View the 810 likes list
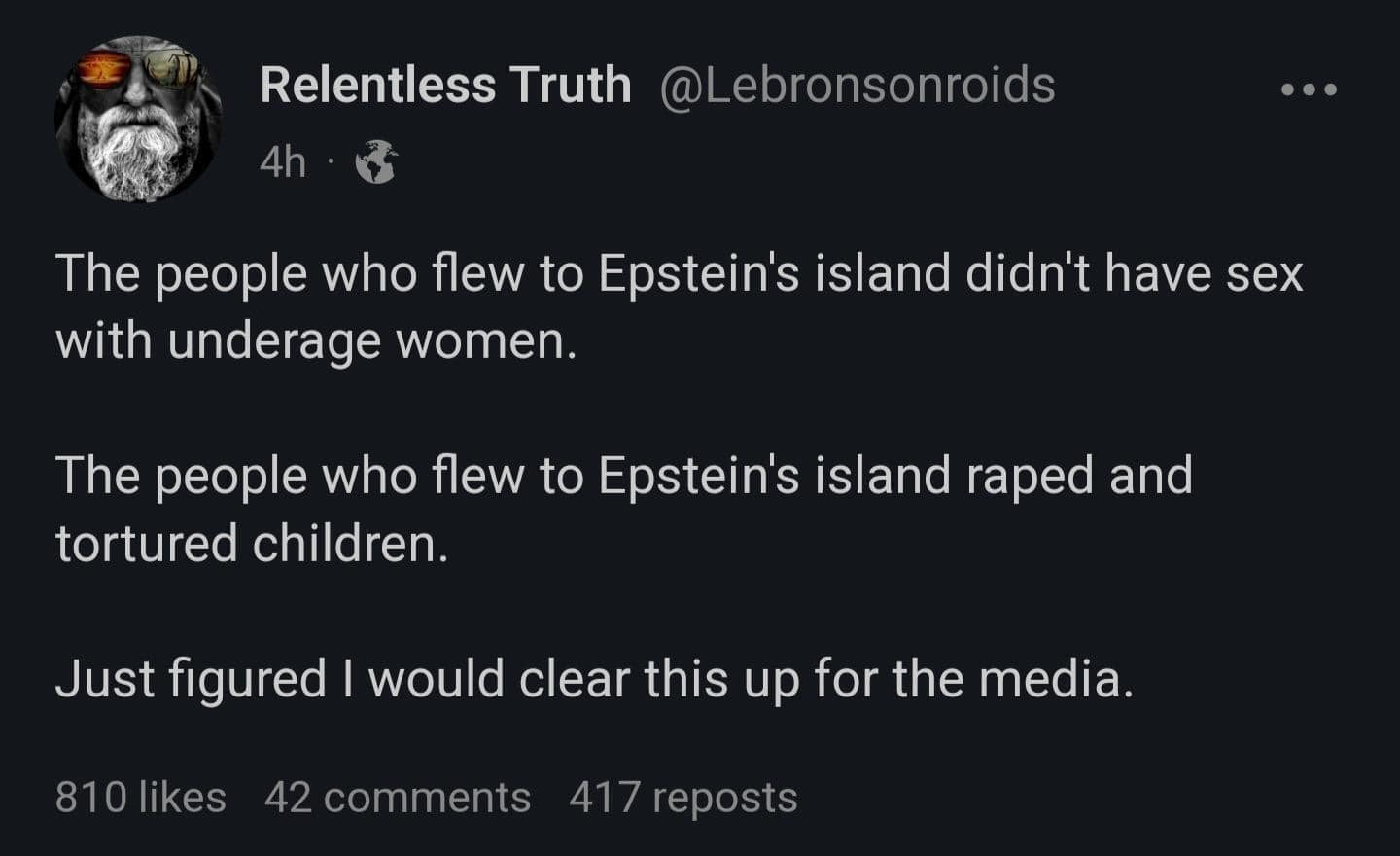 click(141, 798)
